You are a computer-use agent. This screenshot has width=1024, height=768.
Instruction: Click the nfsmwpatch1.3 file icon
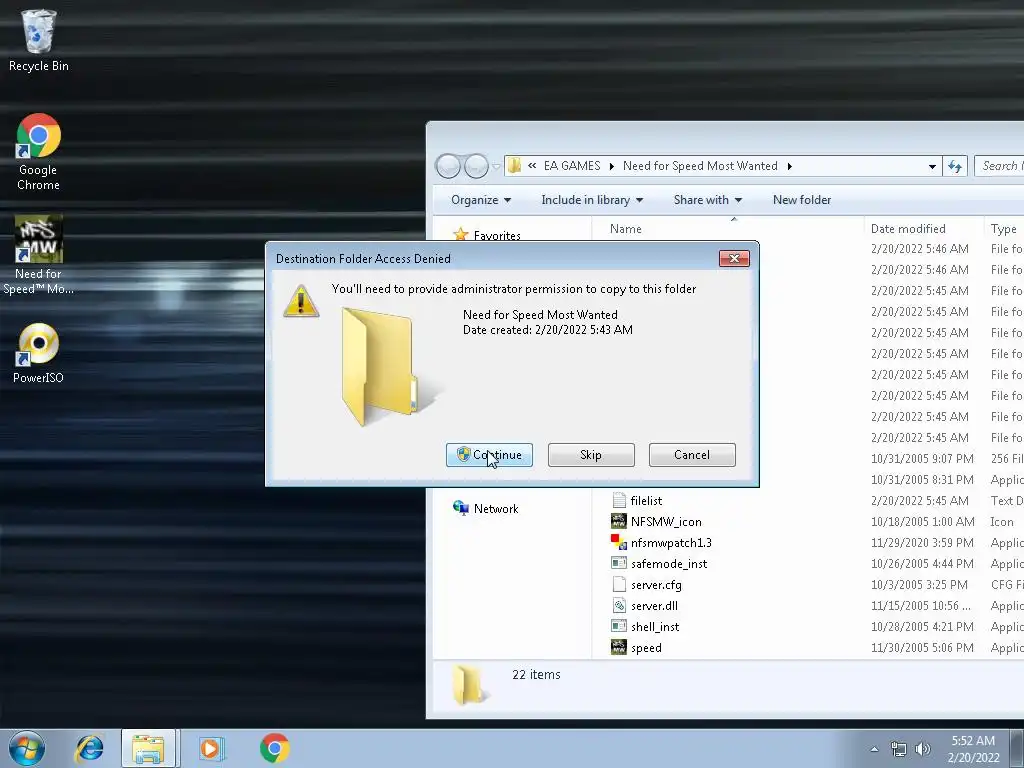pyautogui.click(x=618, y=542)
